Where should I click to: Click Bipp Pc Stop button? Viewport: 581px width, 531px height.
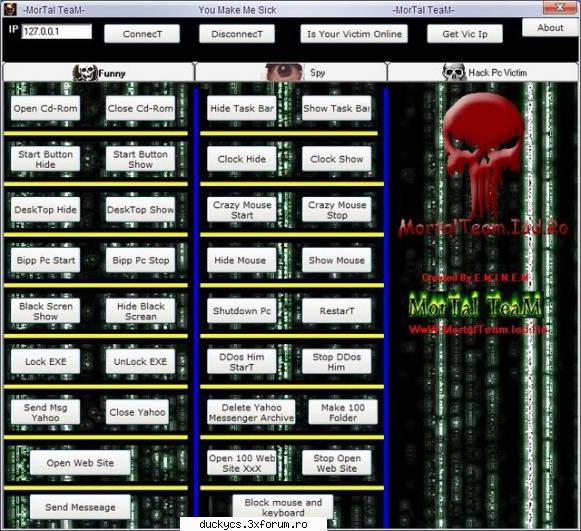click(140, 260)
